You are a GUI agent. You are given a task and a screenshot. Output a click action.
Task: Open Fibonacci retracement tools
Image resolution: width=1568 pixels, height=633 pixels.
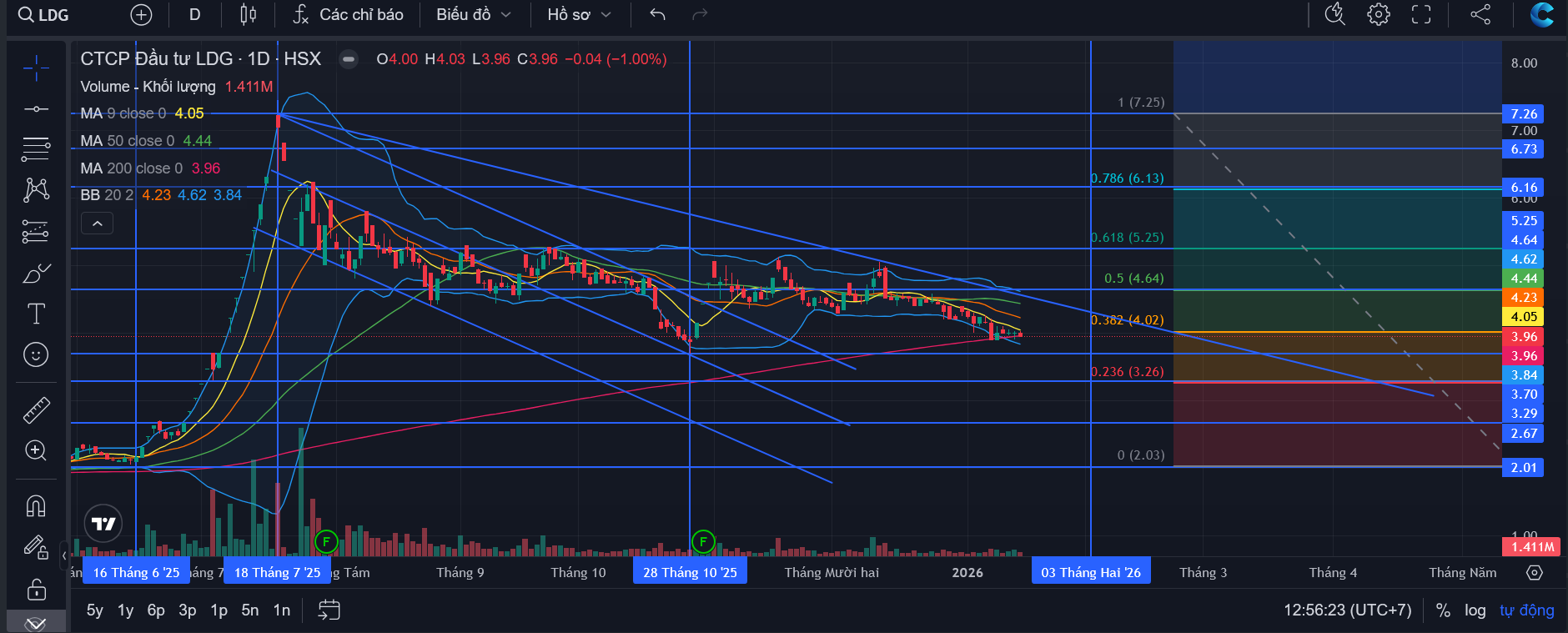click(x=36, y=149)
